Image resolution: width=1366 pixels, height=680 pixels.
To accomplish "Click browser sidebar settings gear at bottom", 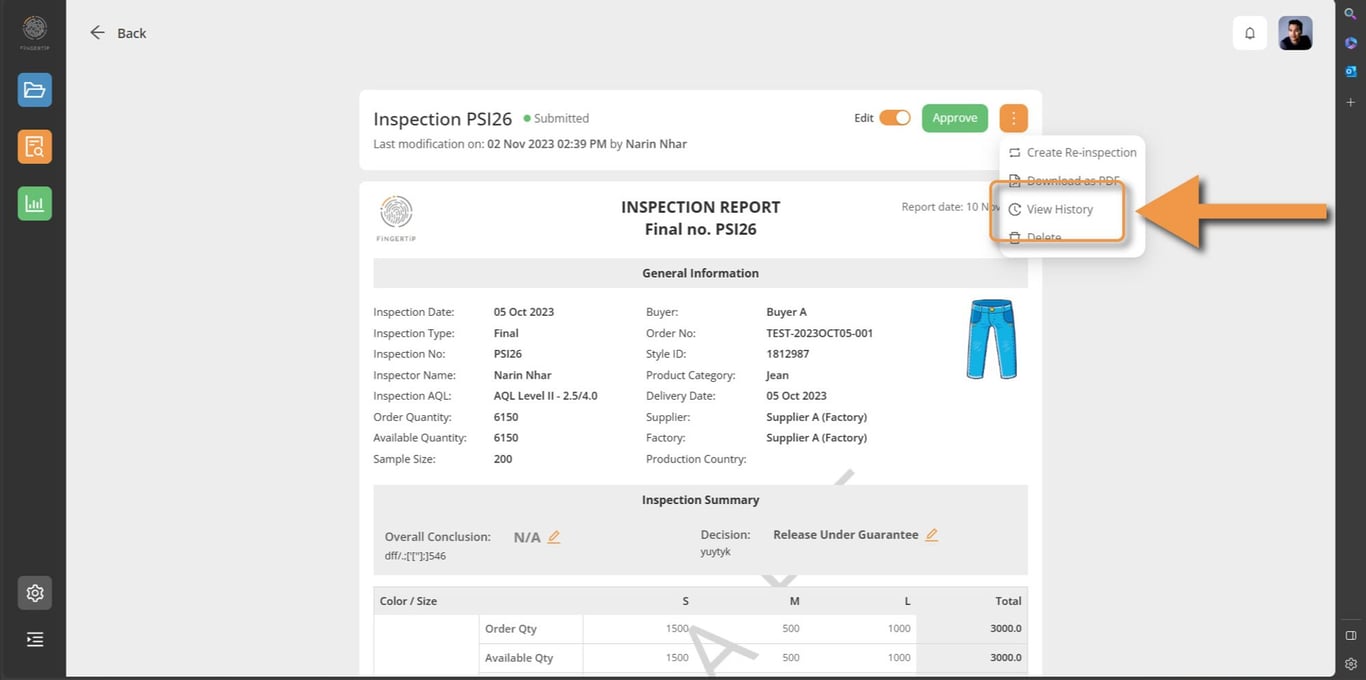I will tap(1350, 663).
